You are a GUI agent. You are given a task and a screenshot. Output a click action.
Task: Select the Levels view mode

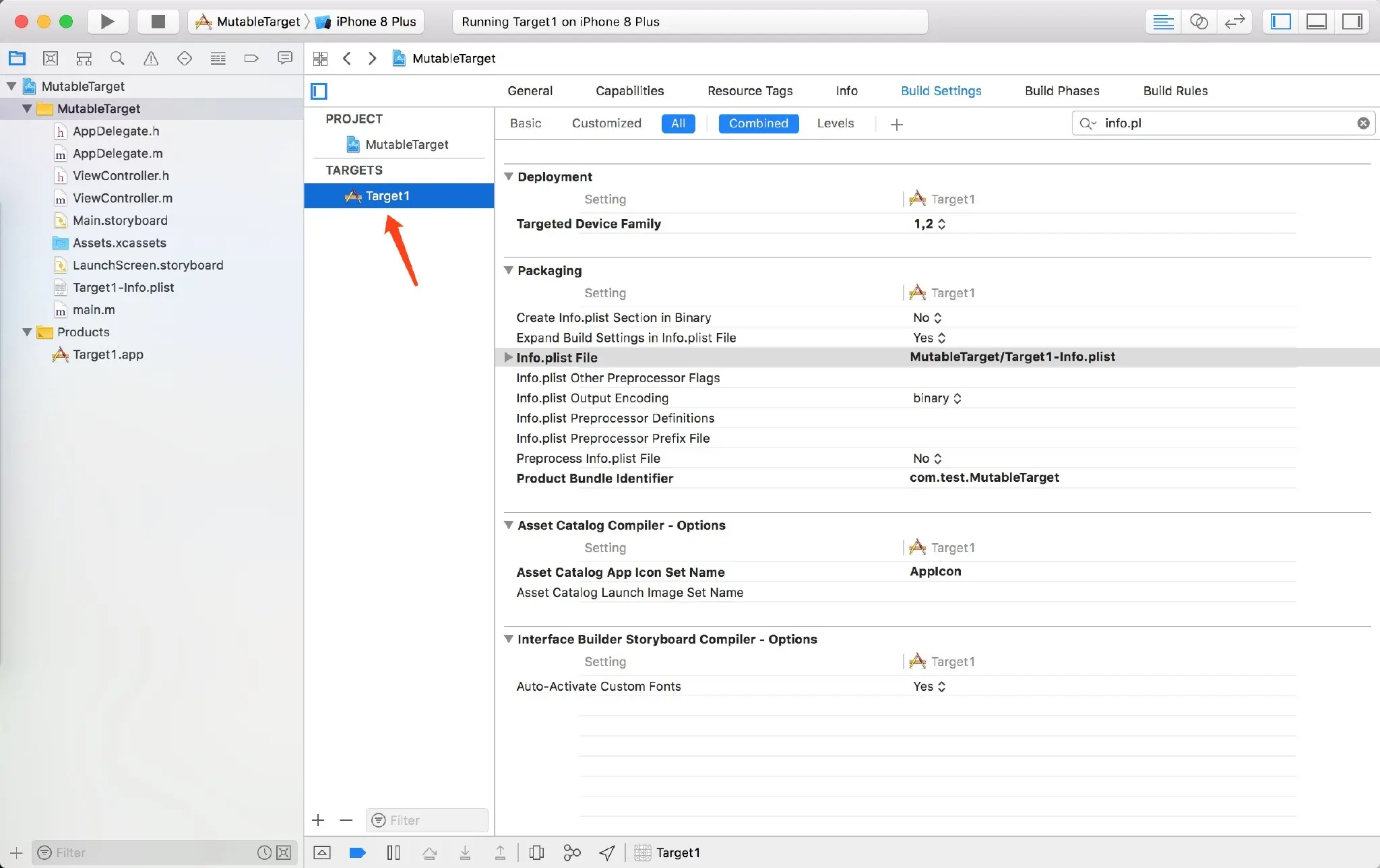pyautogui.click(x=836, y=123)
